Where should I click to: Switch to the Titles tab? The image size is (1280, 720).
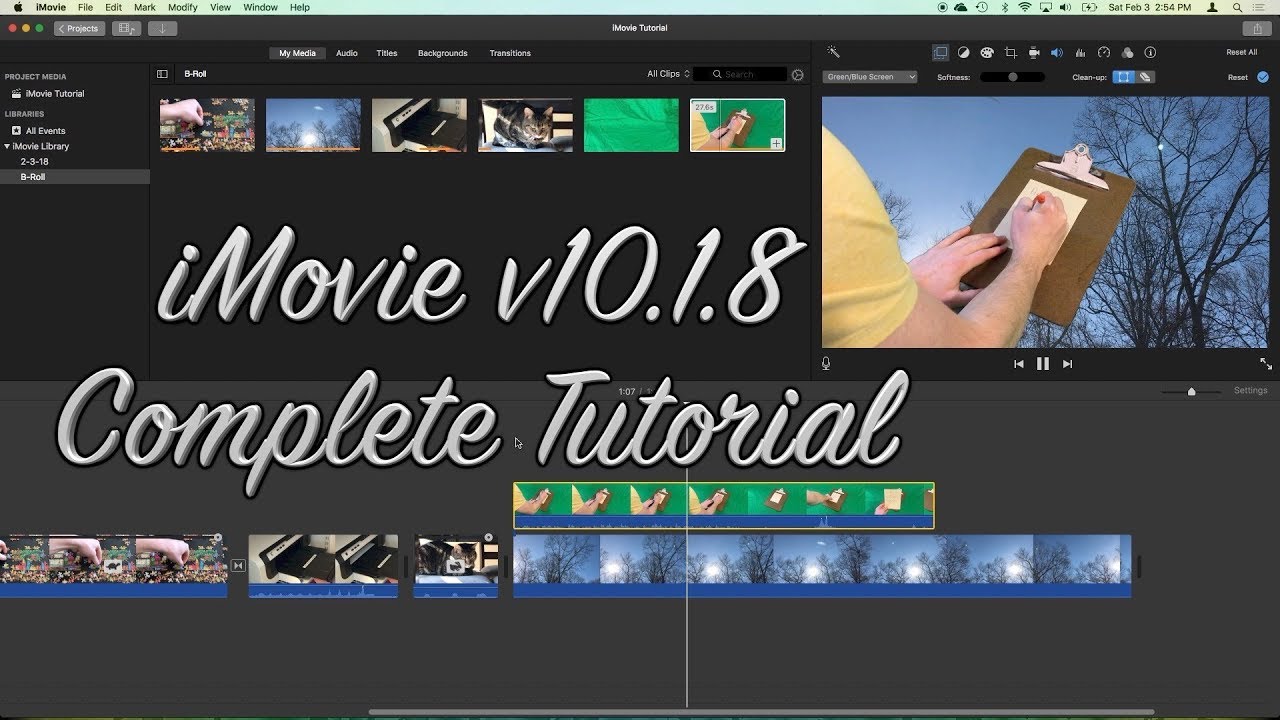point(387,53)
